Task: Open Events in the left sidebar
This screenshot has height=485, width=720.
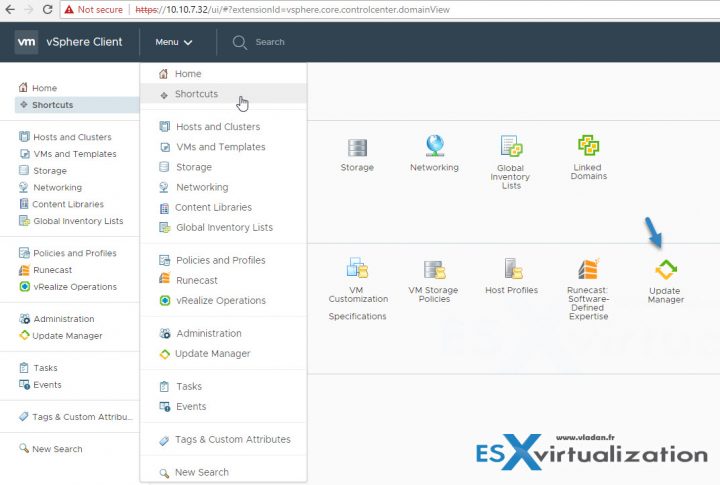Action: pyautogui.click(x=46, y=385)
